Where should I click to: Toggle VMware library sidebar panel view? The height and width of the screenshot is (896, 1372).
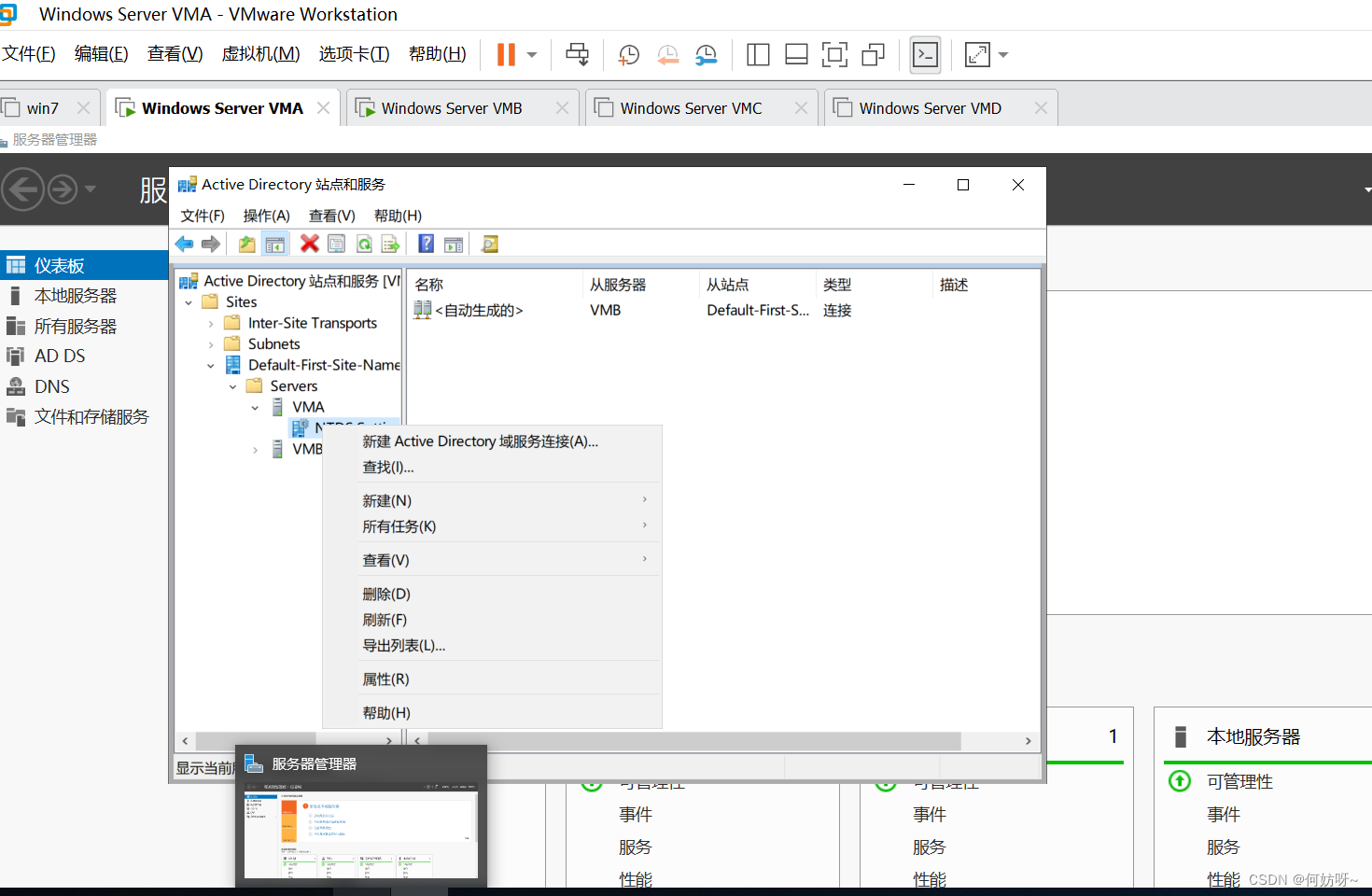coord(758,55)
